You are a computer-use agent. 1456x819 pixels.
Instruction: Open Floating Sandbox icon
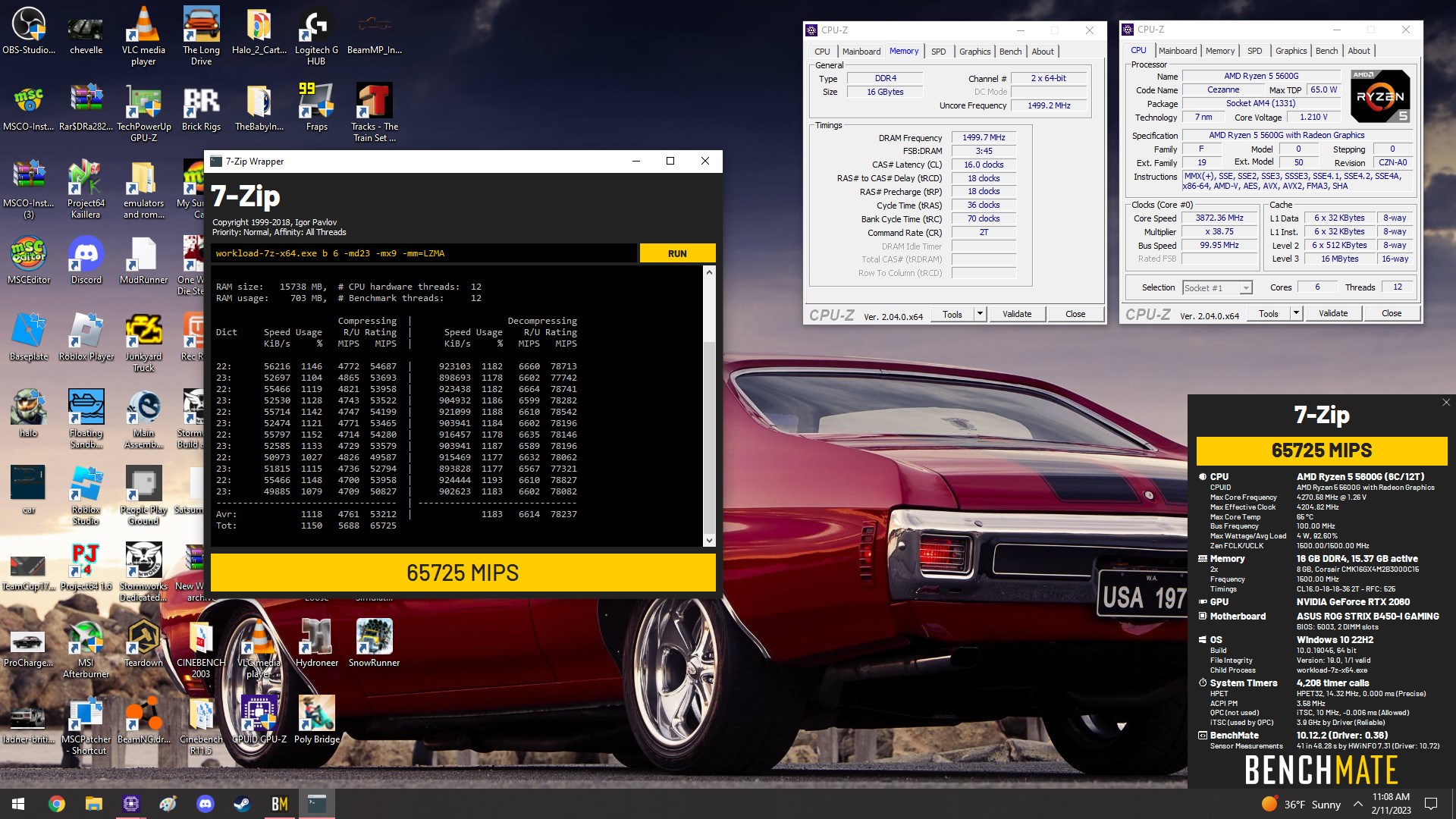coord(86,419)
